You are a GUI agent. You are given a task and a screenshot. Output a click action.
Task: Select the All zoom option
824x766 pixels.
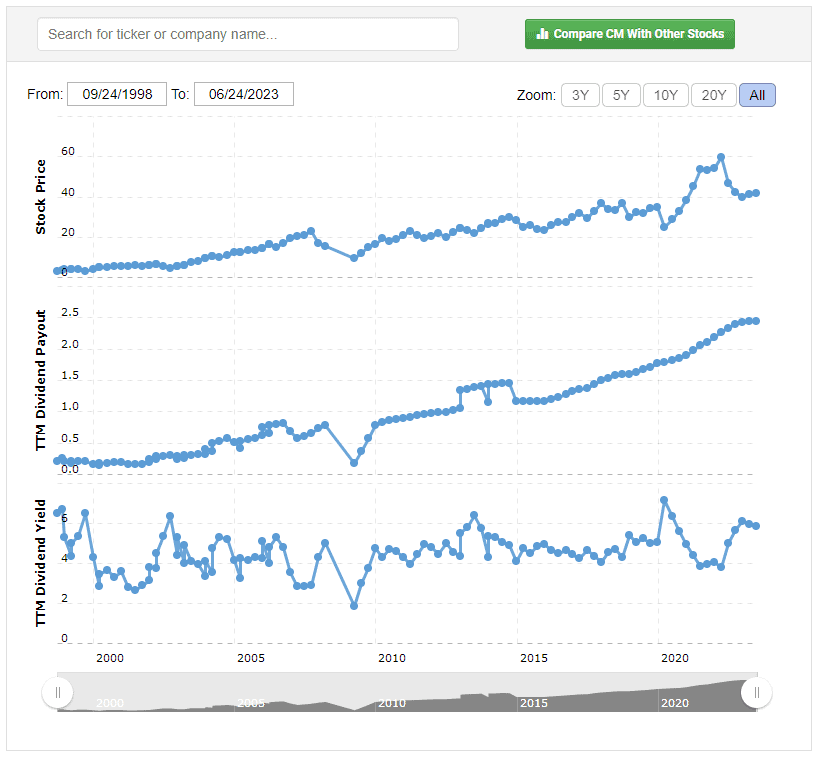click(757, 95)
